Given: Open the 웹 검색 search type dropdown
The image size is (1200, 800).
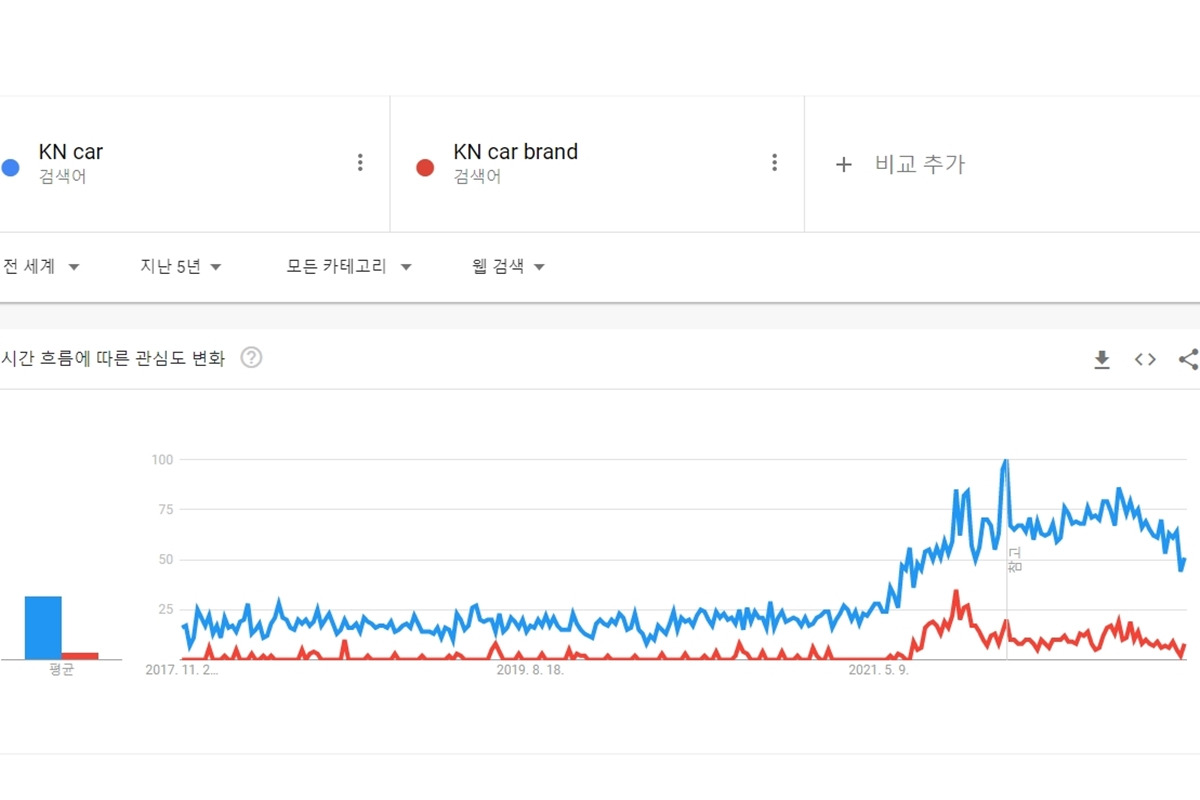Looking at the screenshot, I should pyautogui.click(x=506, y=266).
